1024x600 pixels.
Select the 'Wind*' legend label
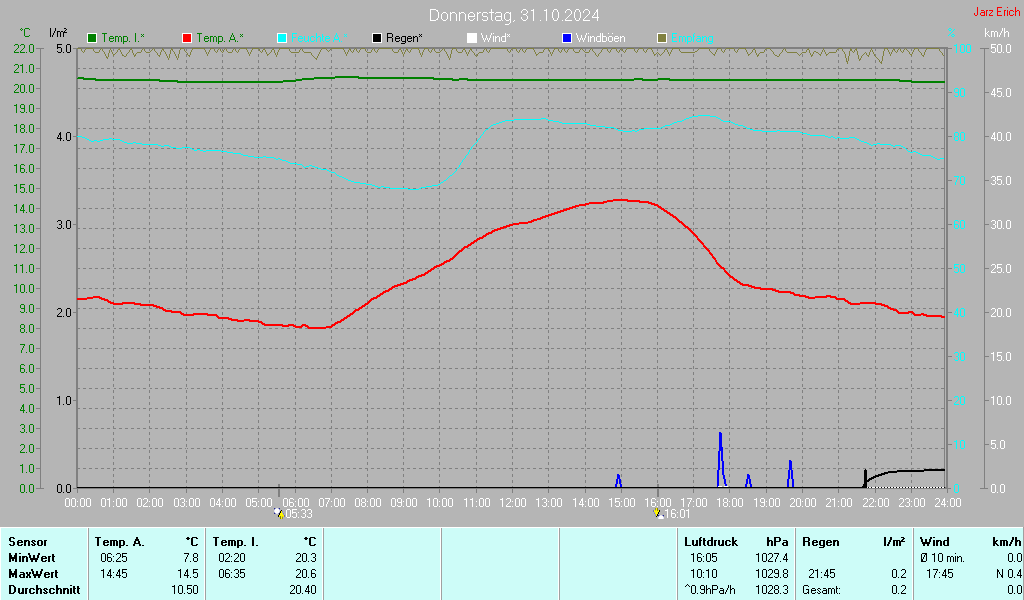click(495, 38)
